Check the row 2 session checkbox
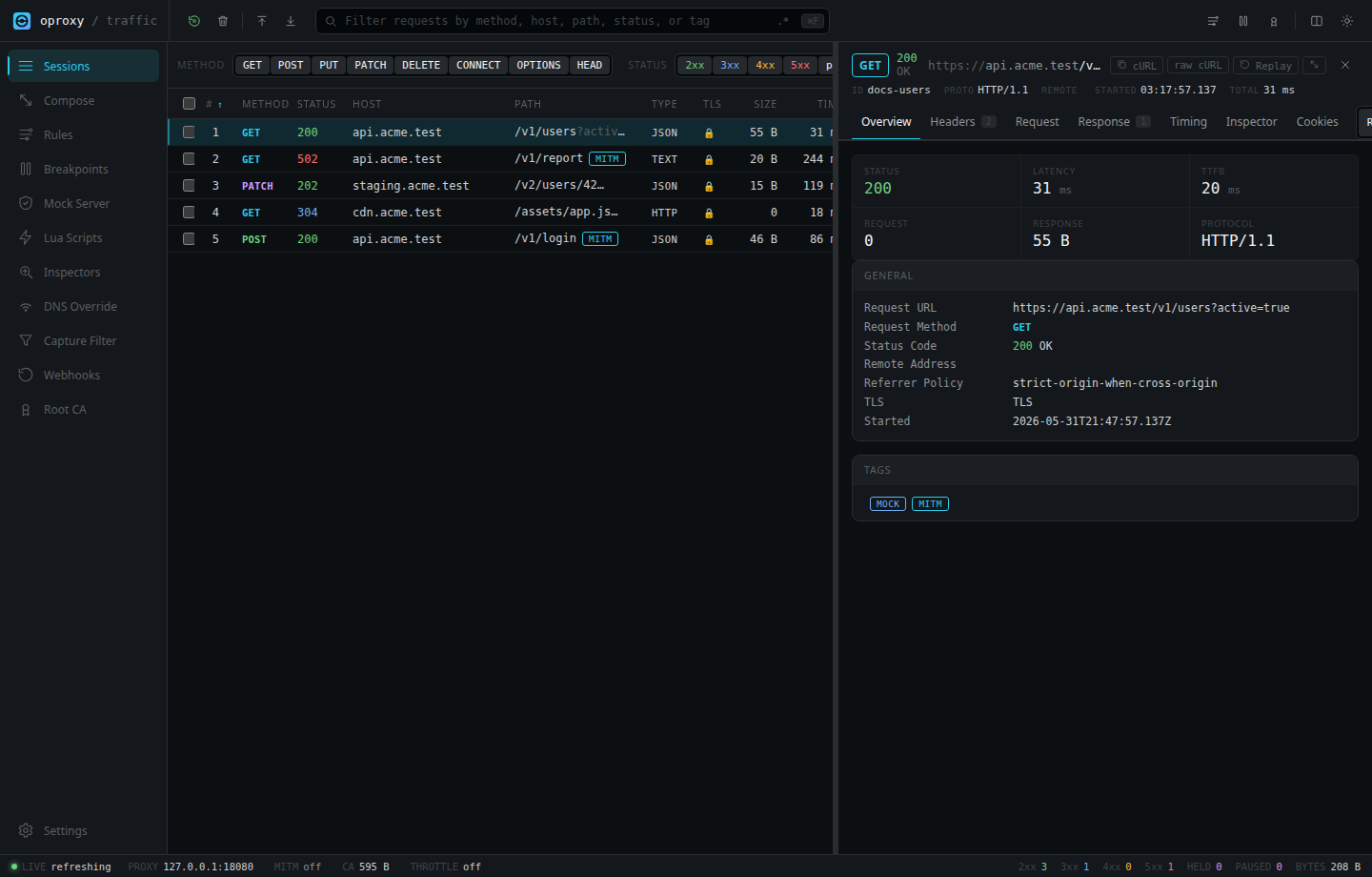The width and height of the screenshot is (1372, 877). (x=189, y=159)
